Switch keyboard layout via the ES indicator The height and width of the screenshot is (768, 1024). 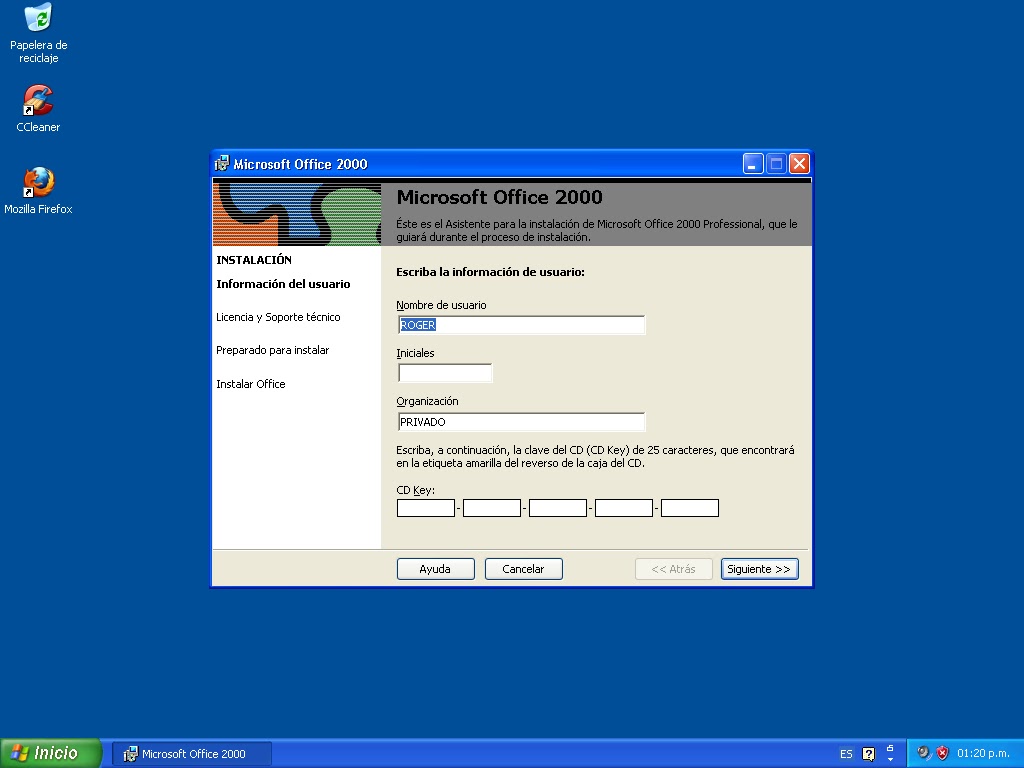coord(846,753)
